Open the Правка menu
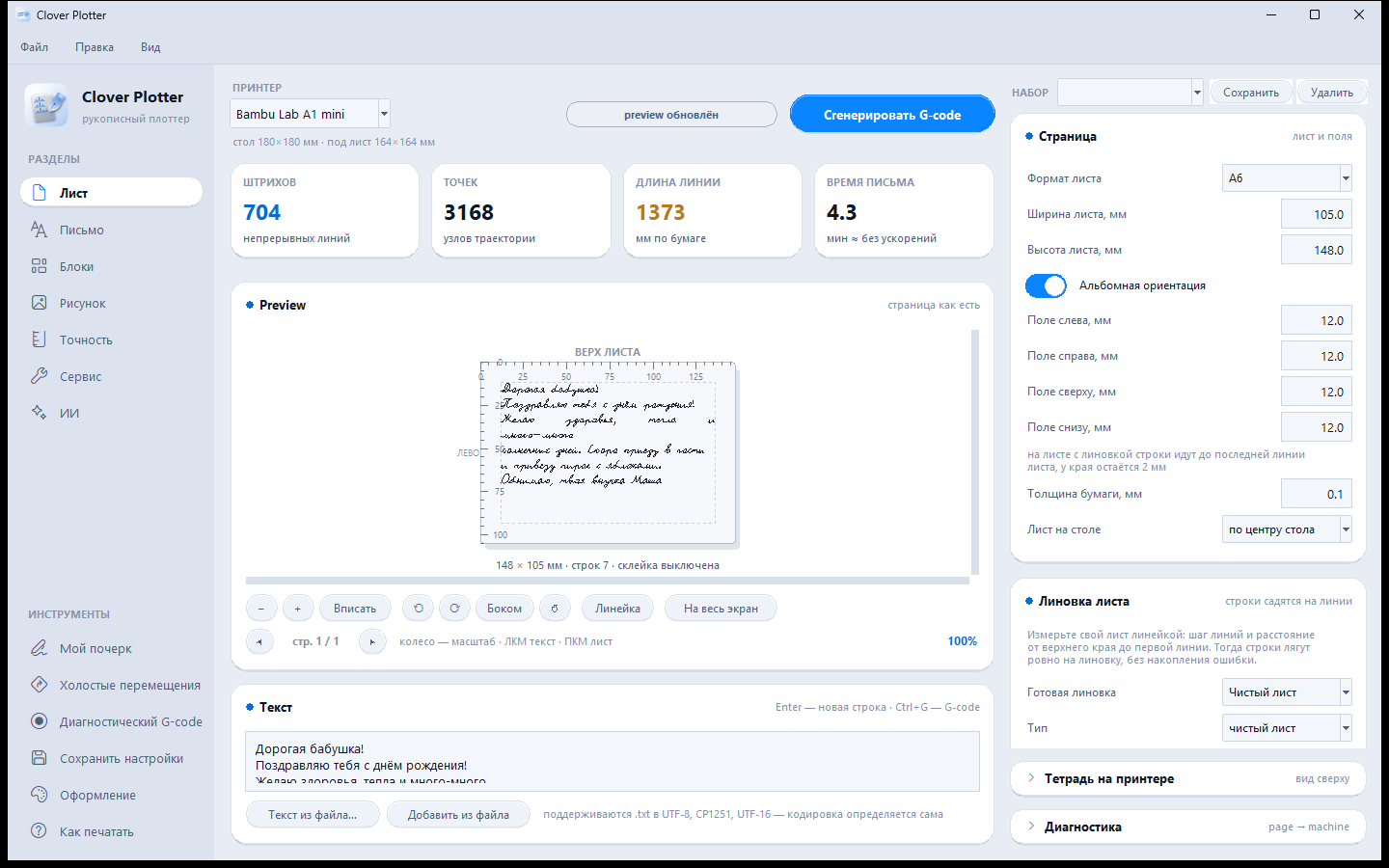The image size is (1389, 868). pos(95,47)
